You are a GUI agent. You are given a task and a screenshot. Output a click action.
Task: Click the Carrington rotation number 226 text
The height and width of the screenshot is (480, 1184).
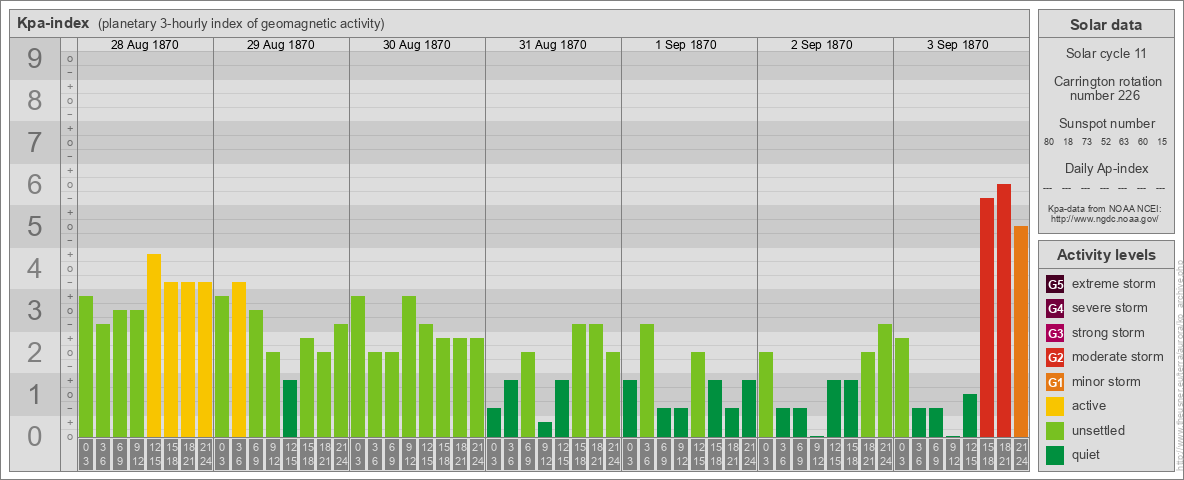1106,88
